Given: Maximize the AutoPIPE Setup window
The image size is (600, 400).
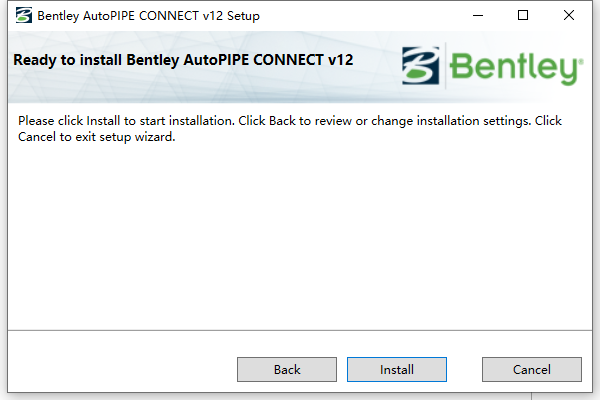Looking at the screenshot, I should tap(523, 16).
